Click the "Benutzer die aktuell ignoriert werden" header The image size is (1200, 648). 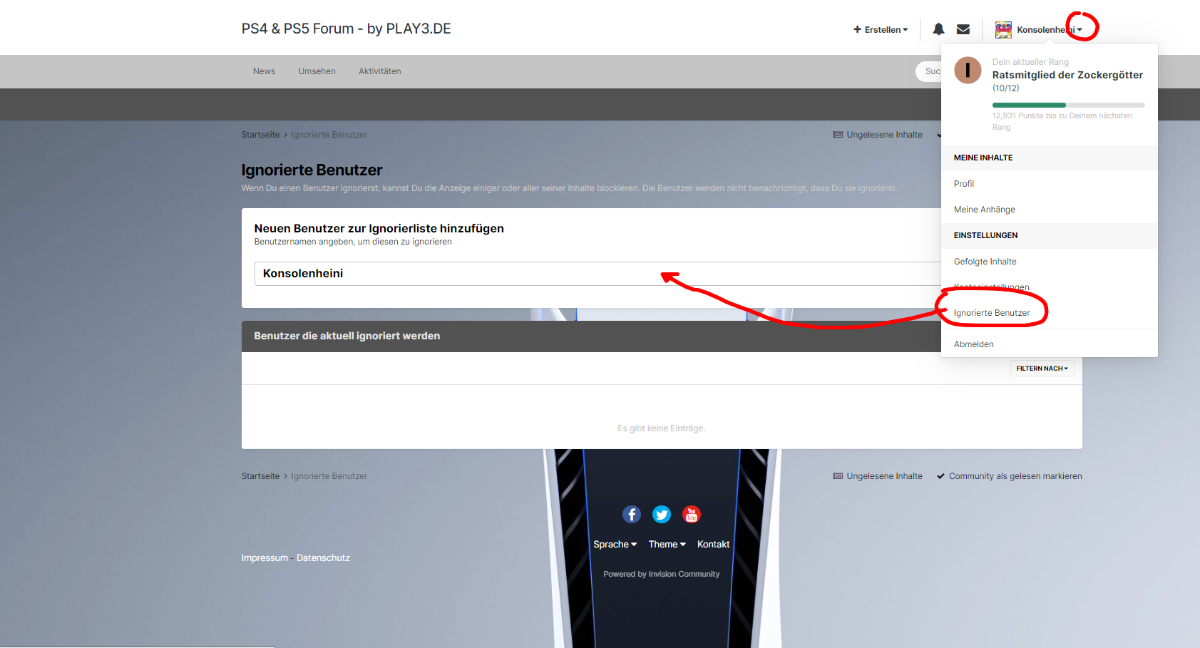coord(347,336)
